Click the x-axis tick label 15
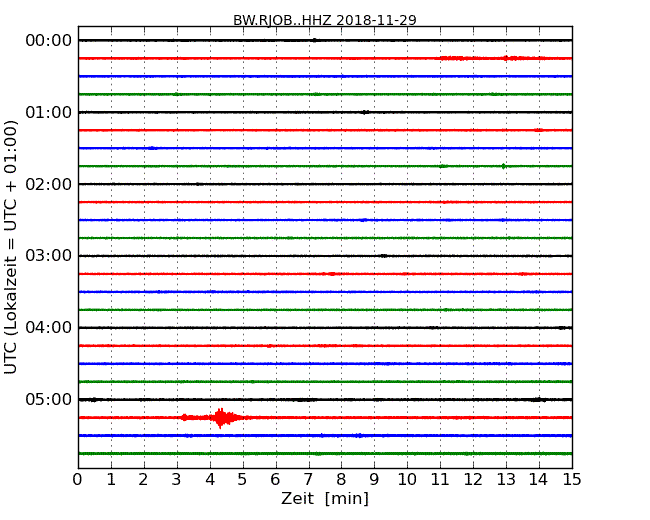Screen dimensions: 650x520 coord(572,479)
